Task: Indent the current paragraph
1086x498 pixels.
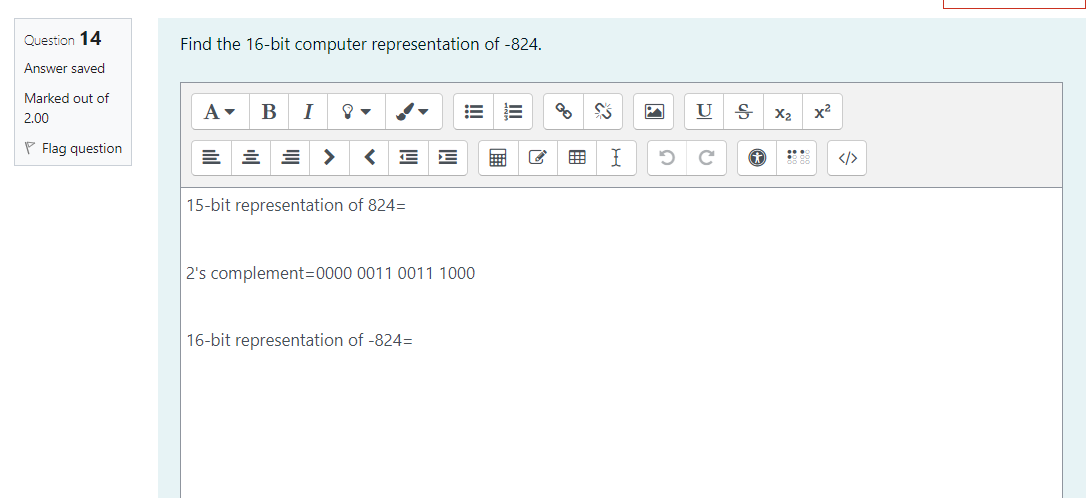Action: [448, 158]
